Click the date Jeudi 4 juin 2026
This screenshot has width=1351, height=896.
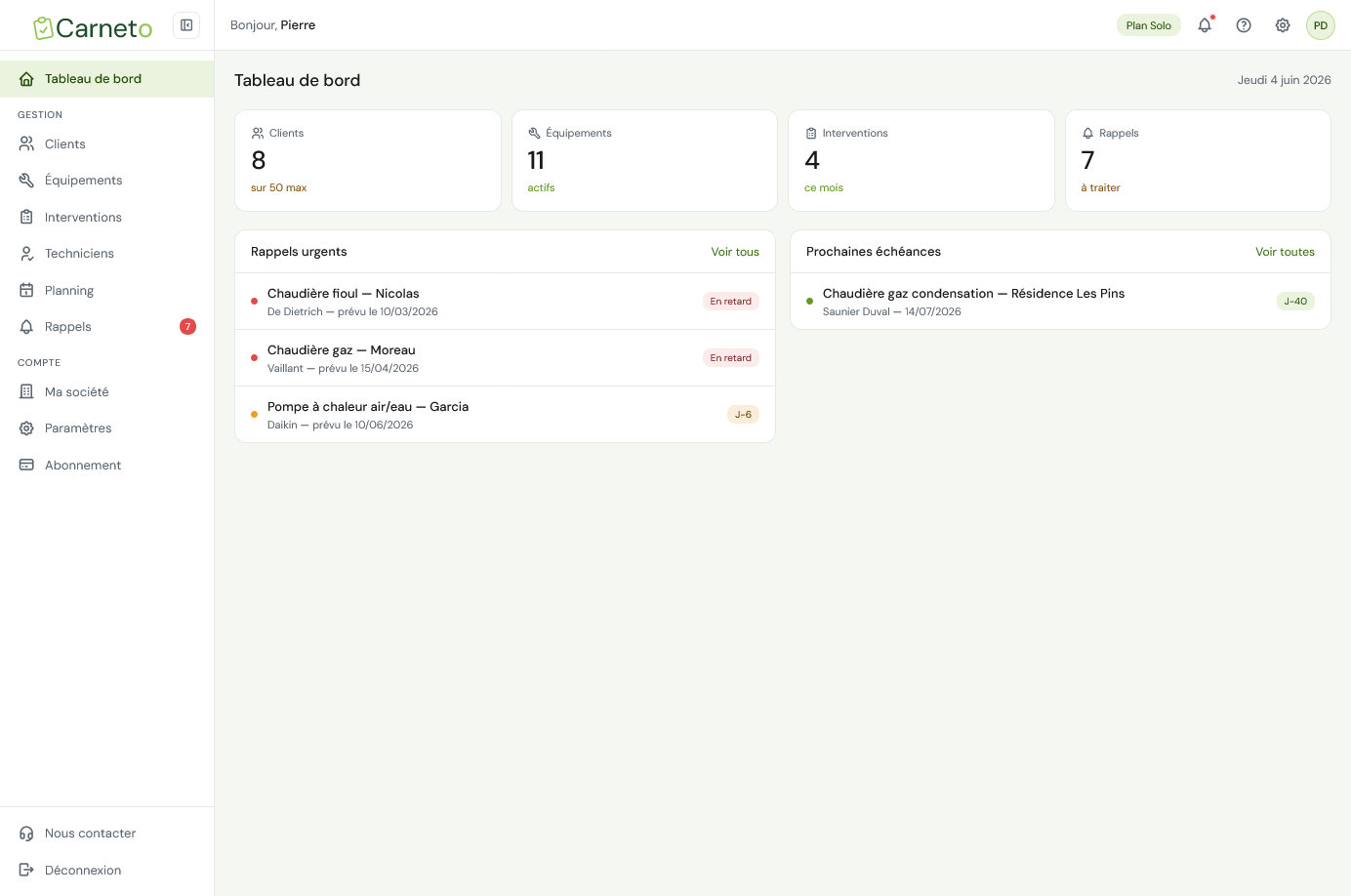click(x=1285, y=80)
